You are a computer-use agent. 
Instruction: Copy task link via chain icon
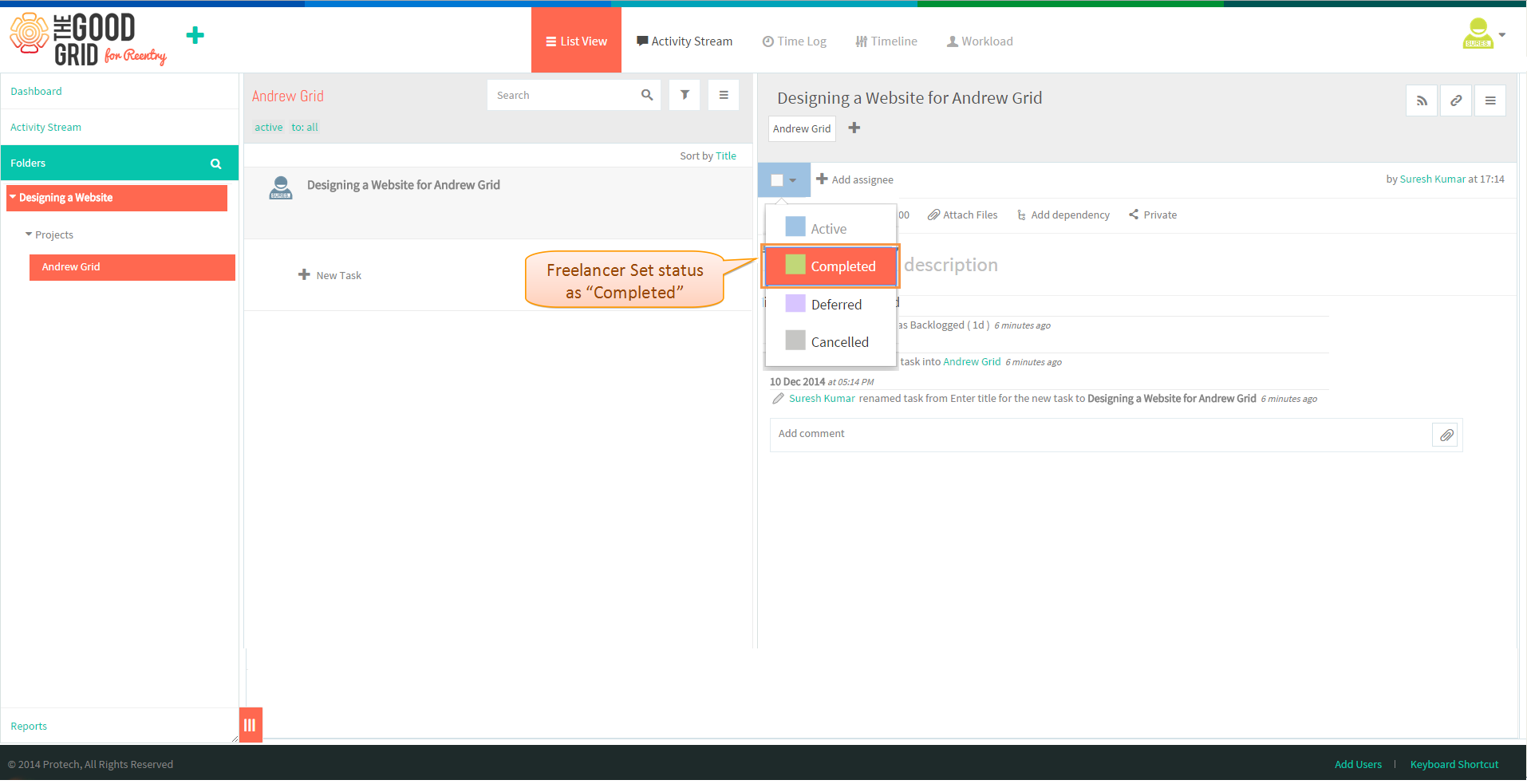[1456, 100]
